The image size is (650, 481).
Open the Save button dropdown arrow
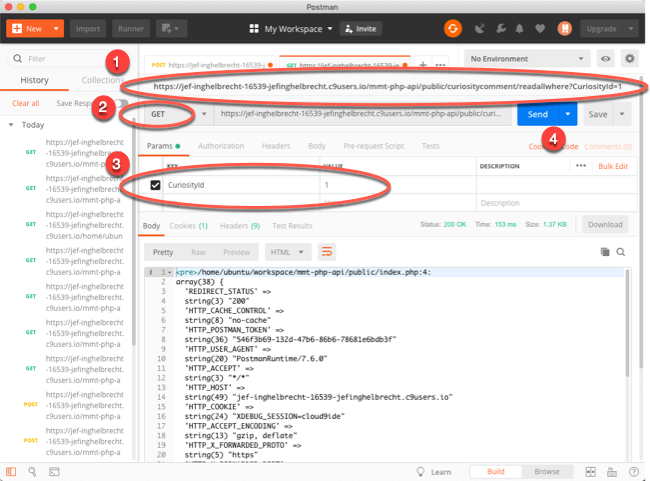point(622,114)
